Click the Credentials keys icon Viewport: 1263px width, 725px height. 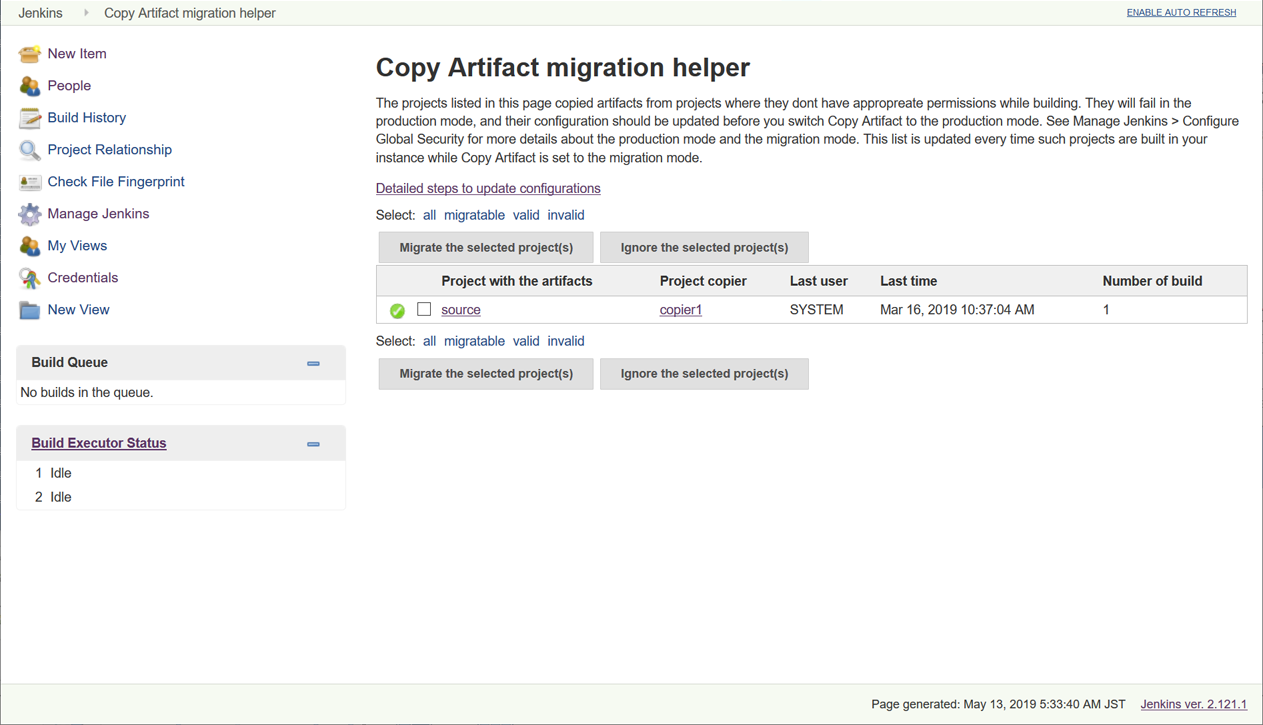click(x=29, y=278)
